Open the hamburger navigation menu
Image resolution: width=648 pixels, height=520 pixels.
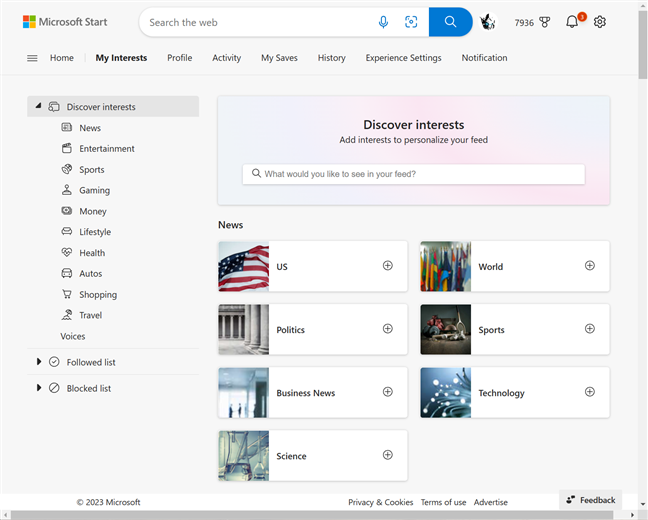(x=32, y=58)
